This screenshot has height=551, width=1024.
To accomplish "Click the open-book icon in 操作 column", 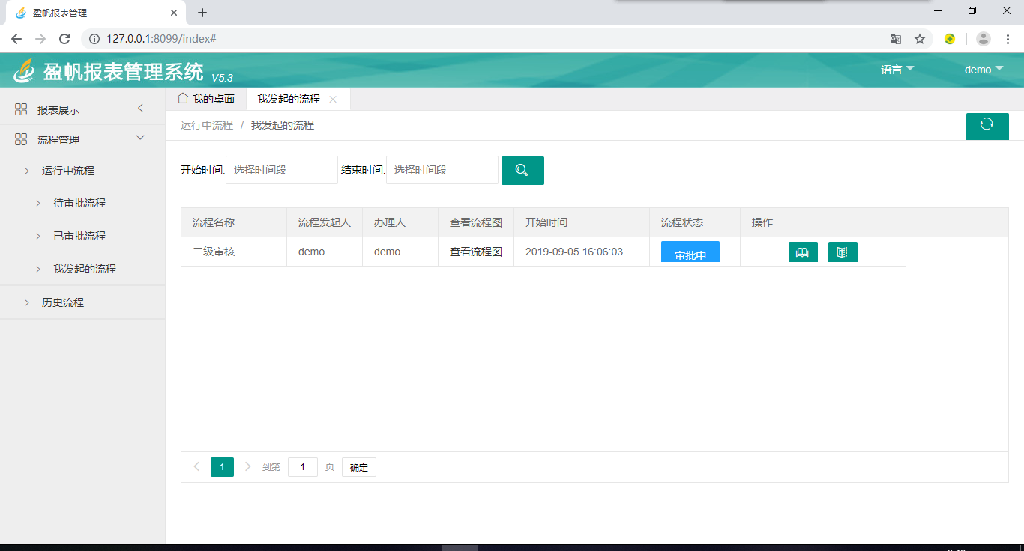I will 803,253.
